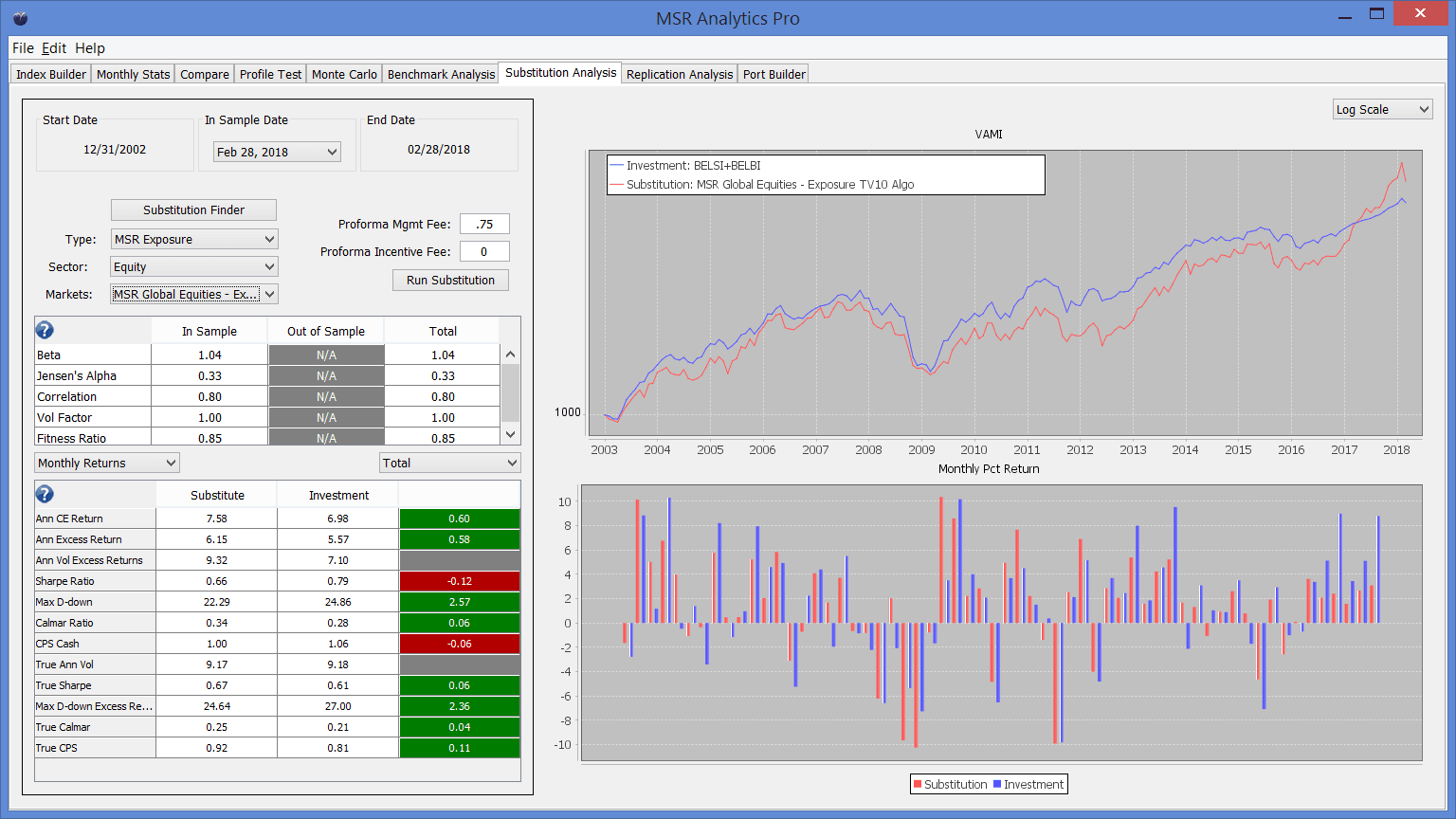The height and width of the screenshot is (819, 1456).
Task: Click the Proforma Incentive Fee field
Action: point(484,252)
